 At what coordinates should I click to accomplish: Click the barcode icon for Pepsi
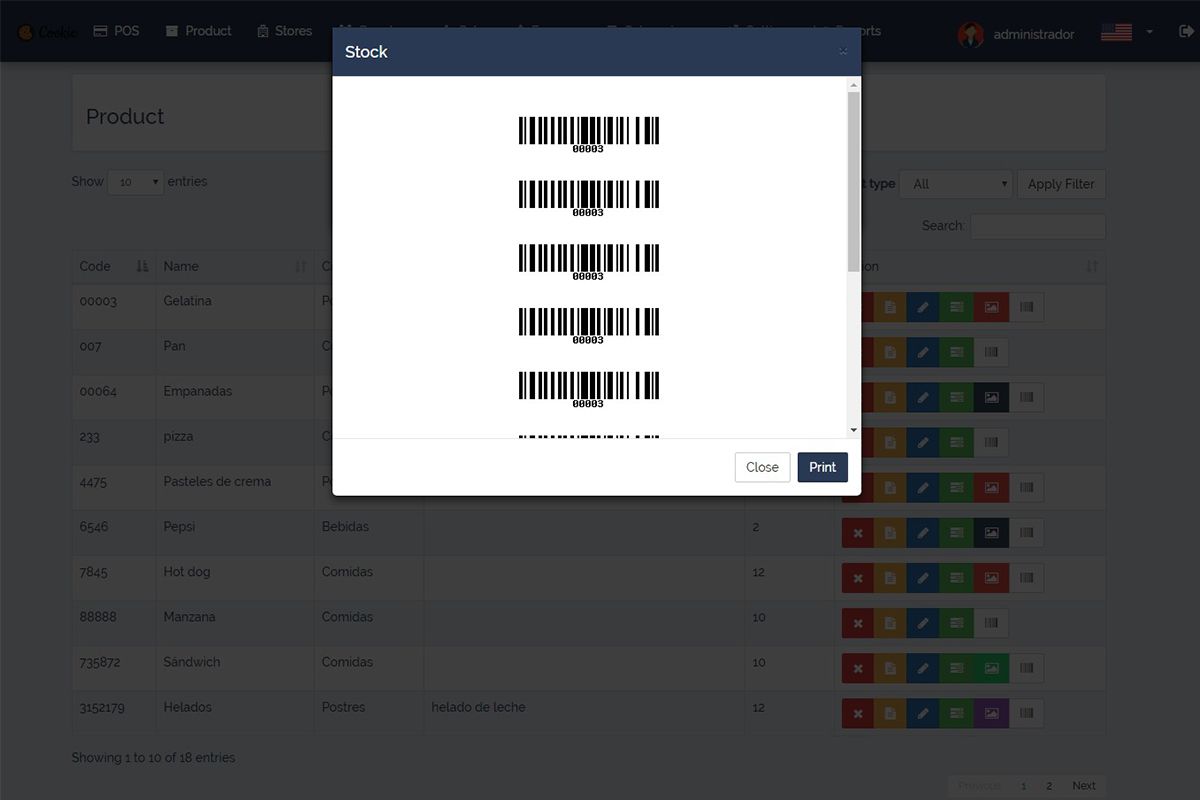1026,532
